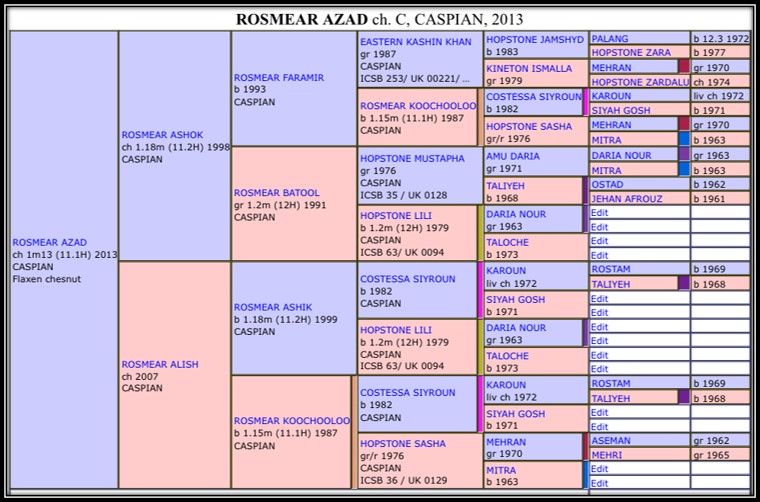The image size is (760, 502).
Task: Open KINETON ISMALLA's entry
Action: 529,69
